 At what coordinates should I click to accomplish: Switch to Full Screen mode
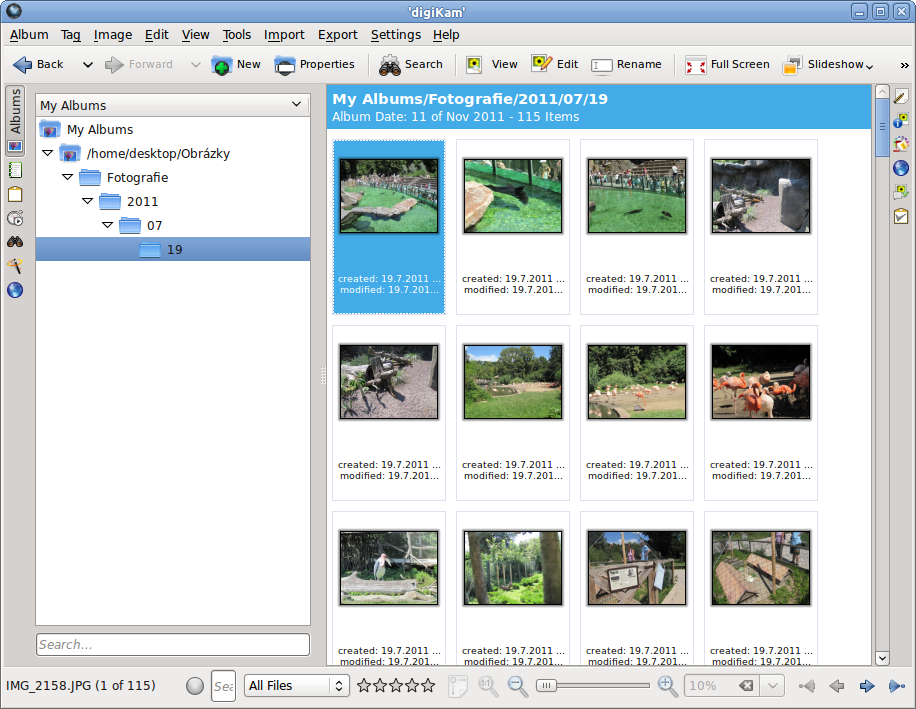pos(727,64)
